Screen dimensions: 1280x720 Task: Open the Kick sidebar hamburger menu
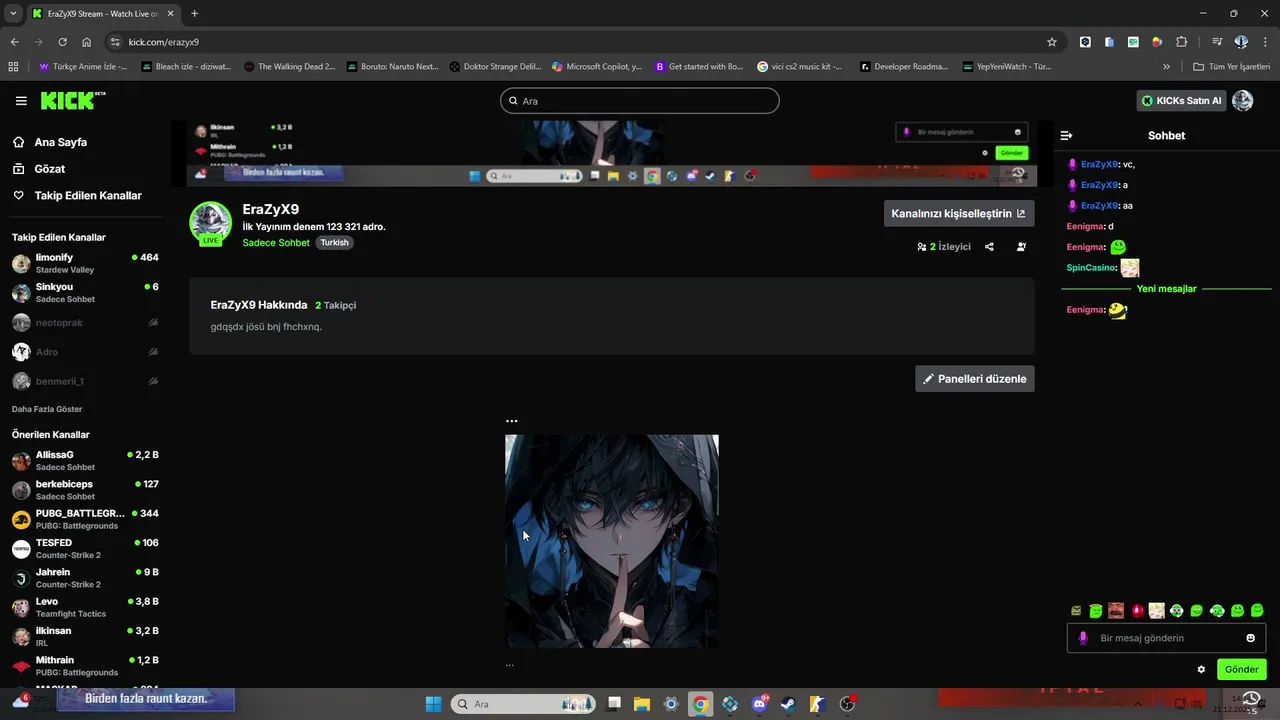coord(21,101)
